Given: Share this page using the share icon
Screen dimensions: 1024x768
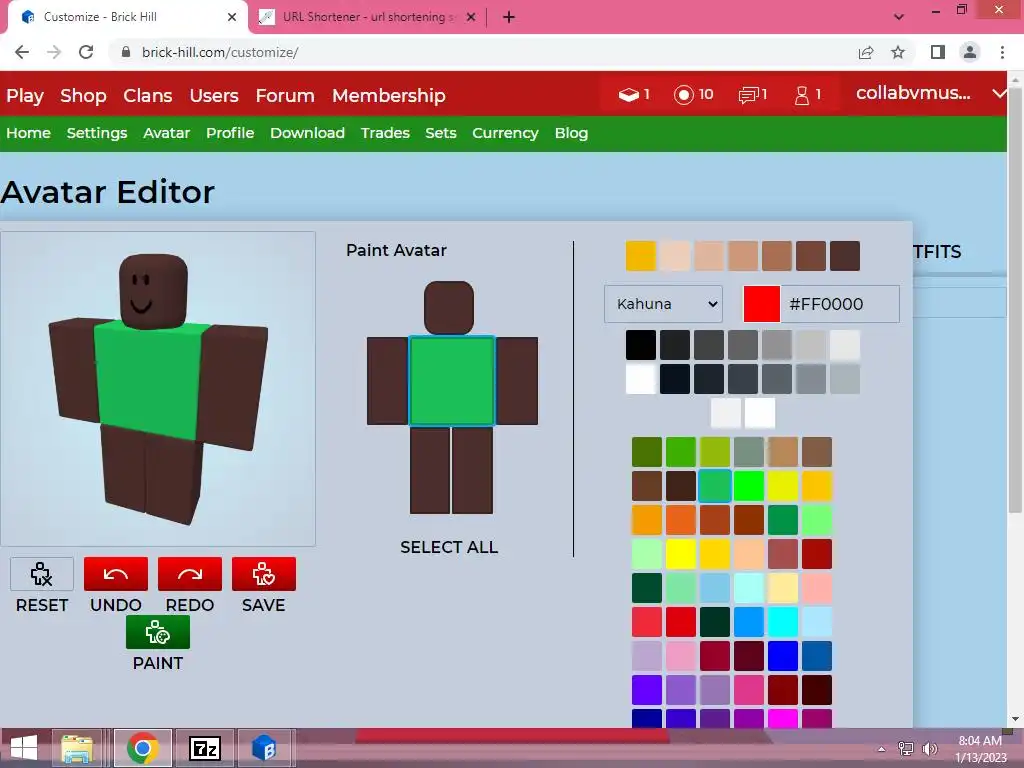Looking at the screenshot, I should 866,52.
